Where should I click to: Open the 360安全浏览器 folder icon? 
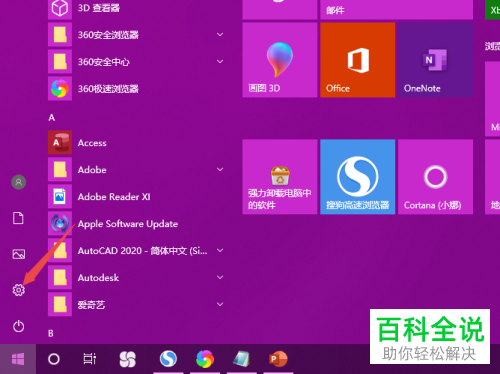[60, 35]
